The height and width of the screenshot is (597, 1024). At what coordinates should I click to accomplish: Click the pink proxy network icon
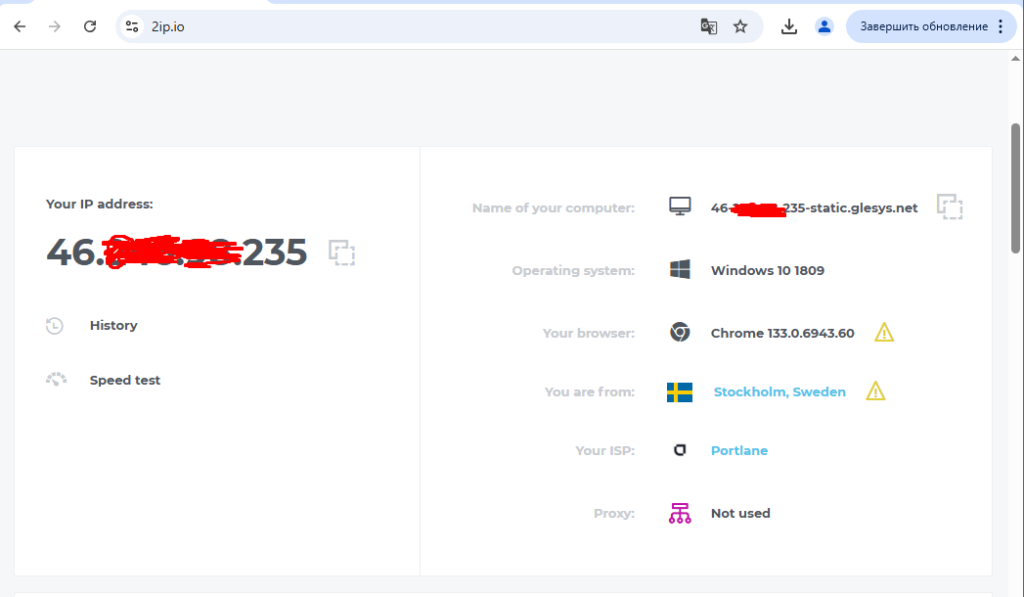tap(680, 513)
